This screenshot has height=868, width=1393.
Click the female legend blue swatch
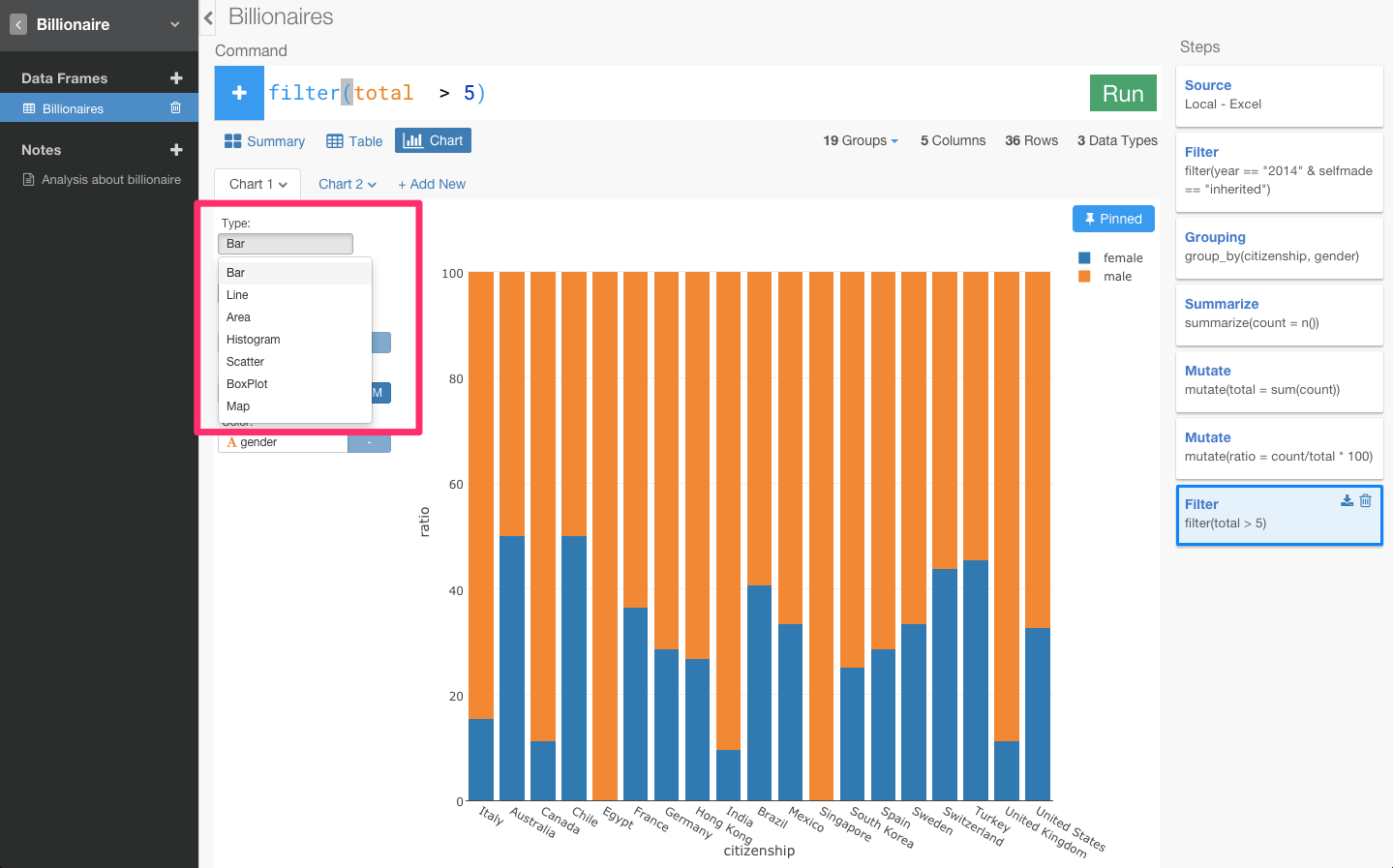click(x=1084, y=258)
